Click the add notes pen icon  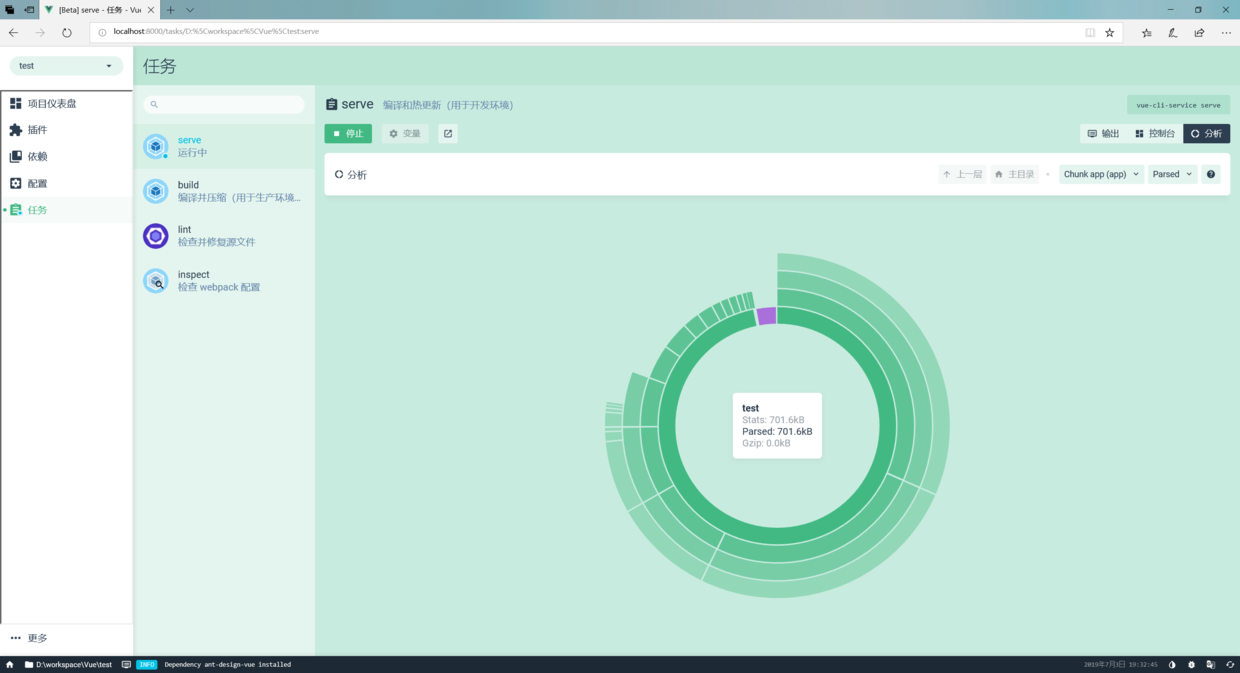click(1173, 32)
